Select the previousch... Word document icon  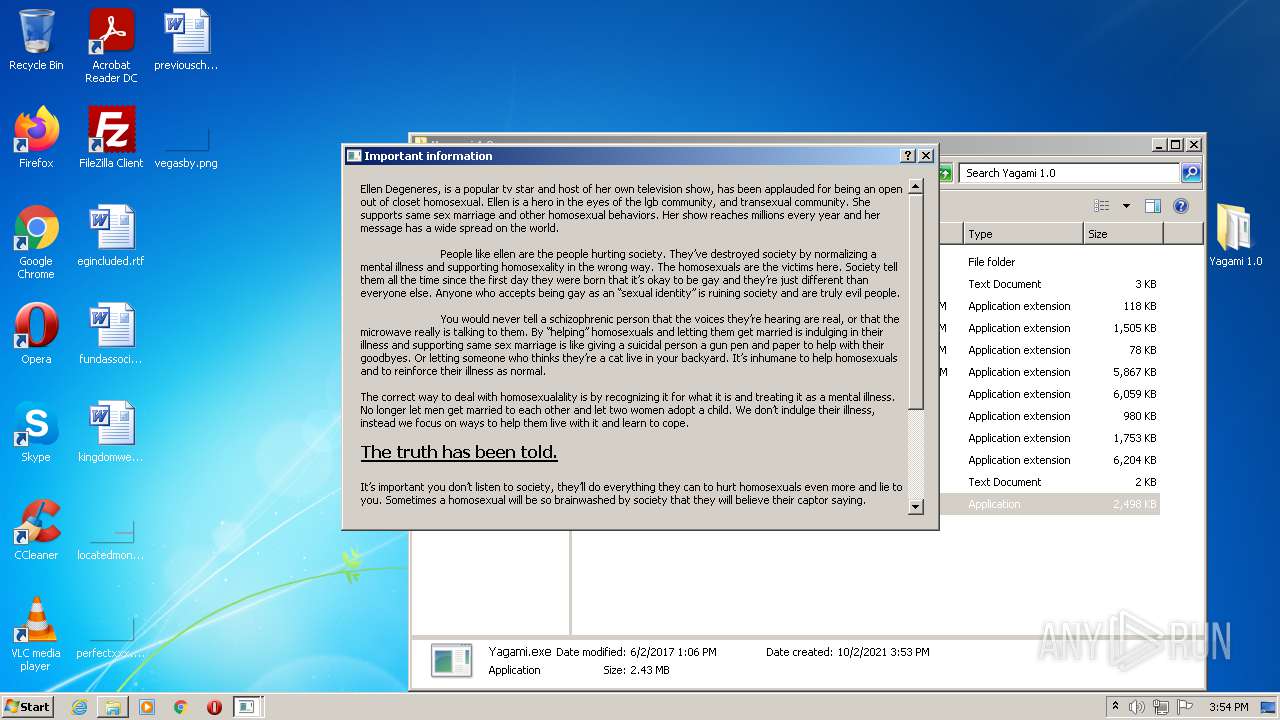click(x=186, y=40)
